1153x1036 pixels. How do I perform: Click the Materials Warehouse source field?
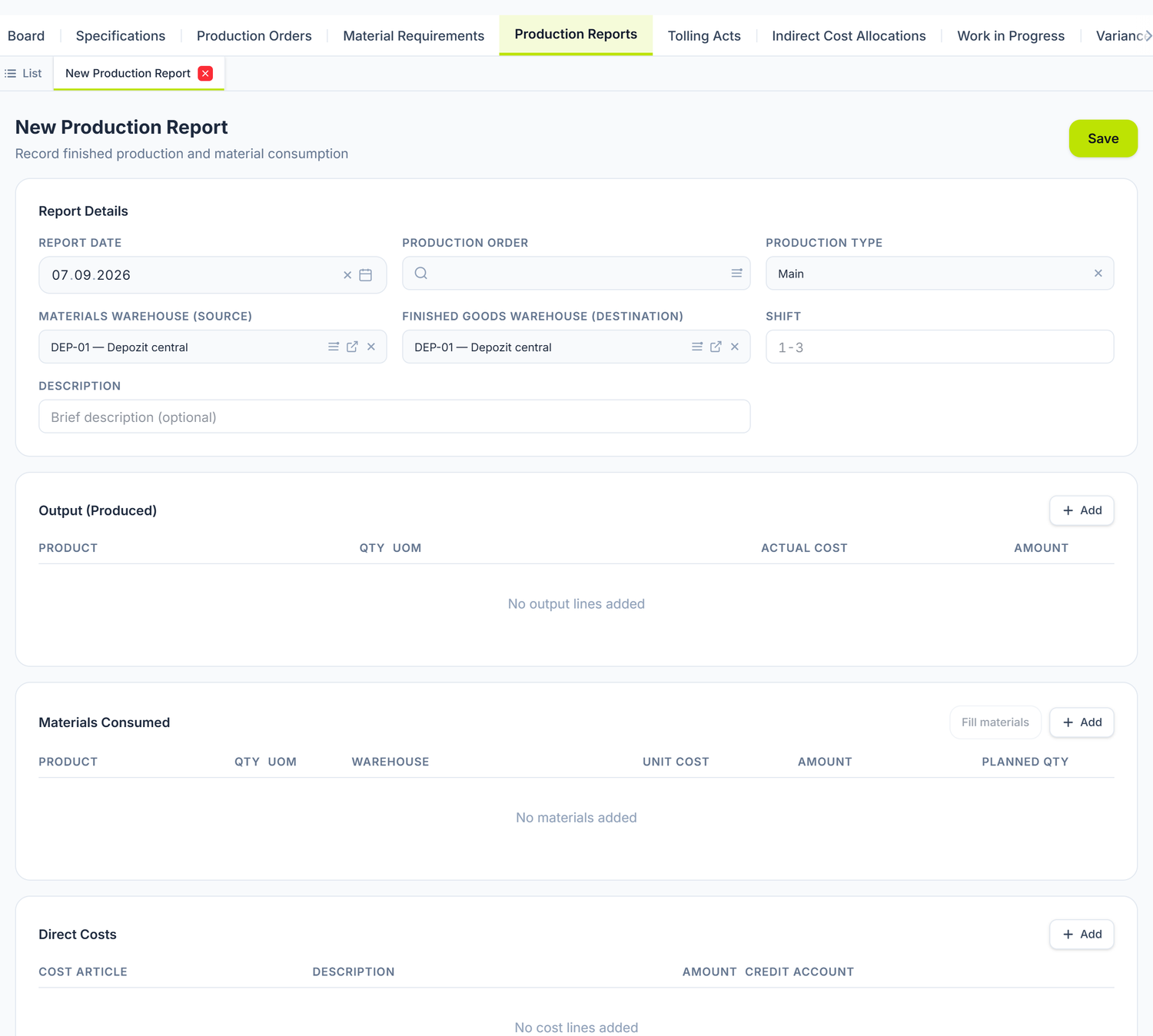(212, 347)
